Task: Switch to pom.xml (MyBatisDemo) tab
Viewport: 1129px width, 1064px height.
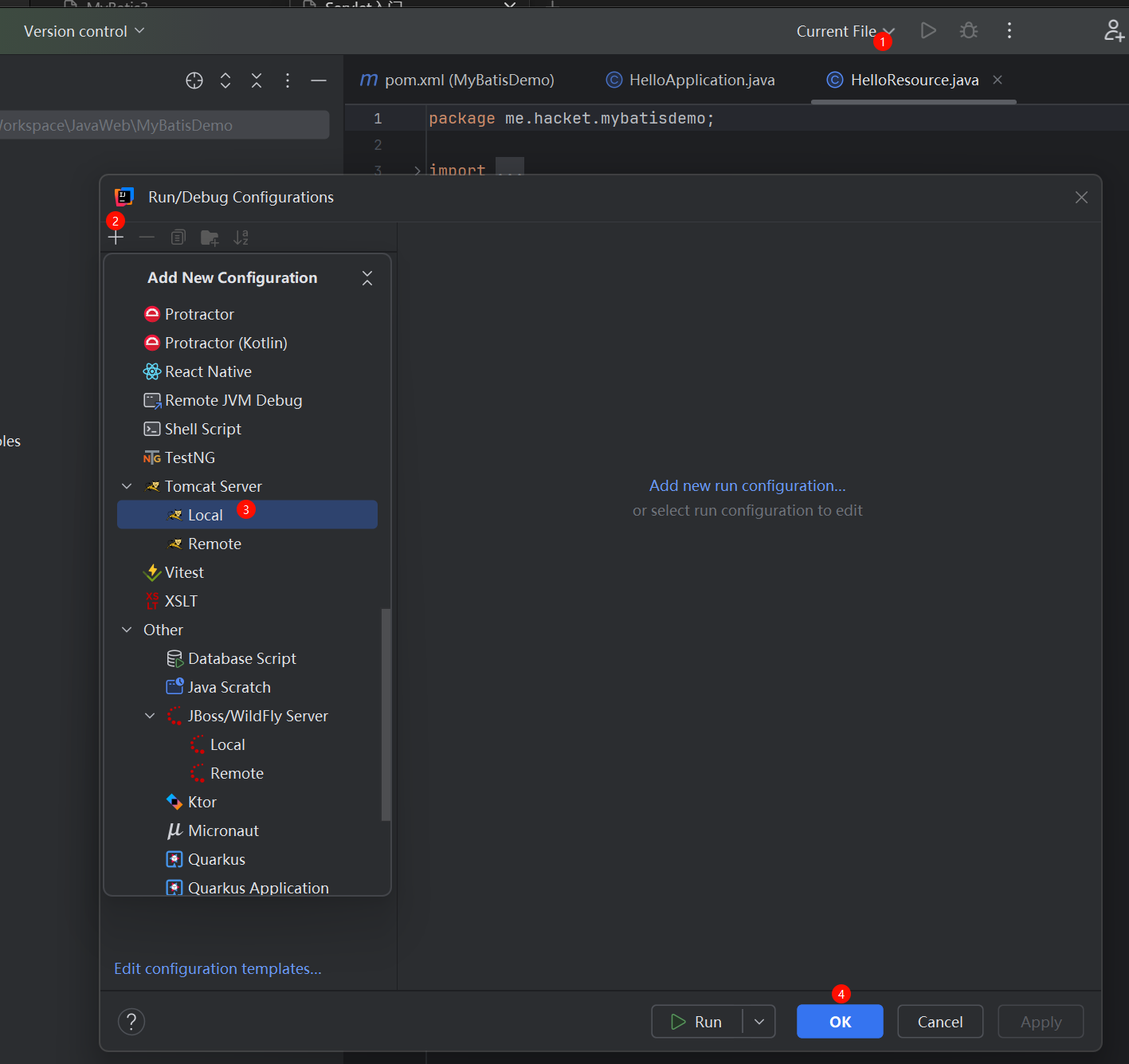Action: [x=457, y=80]
